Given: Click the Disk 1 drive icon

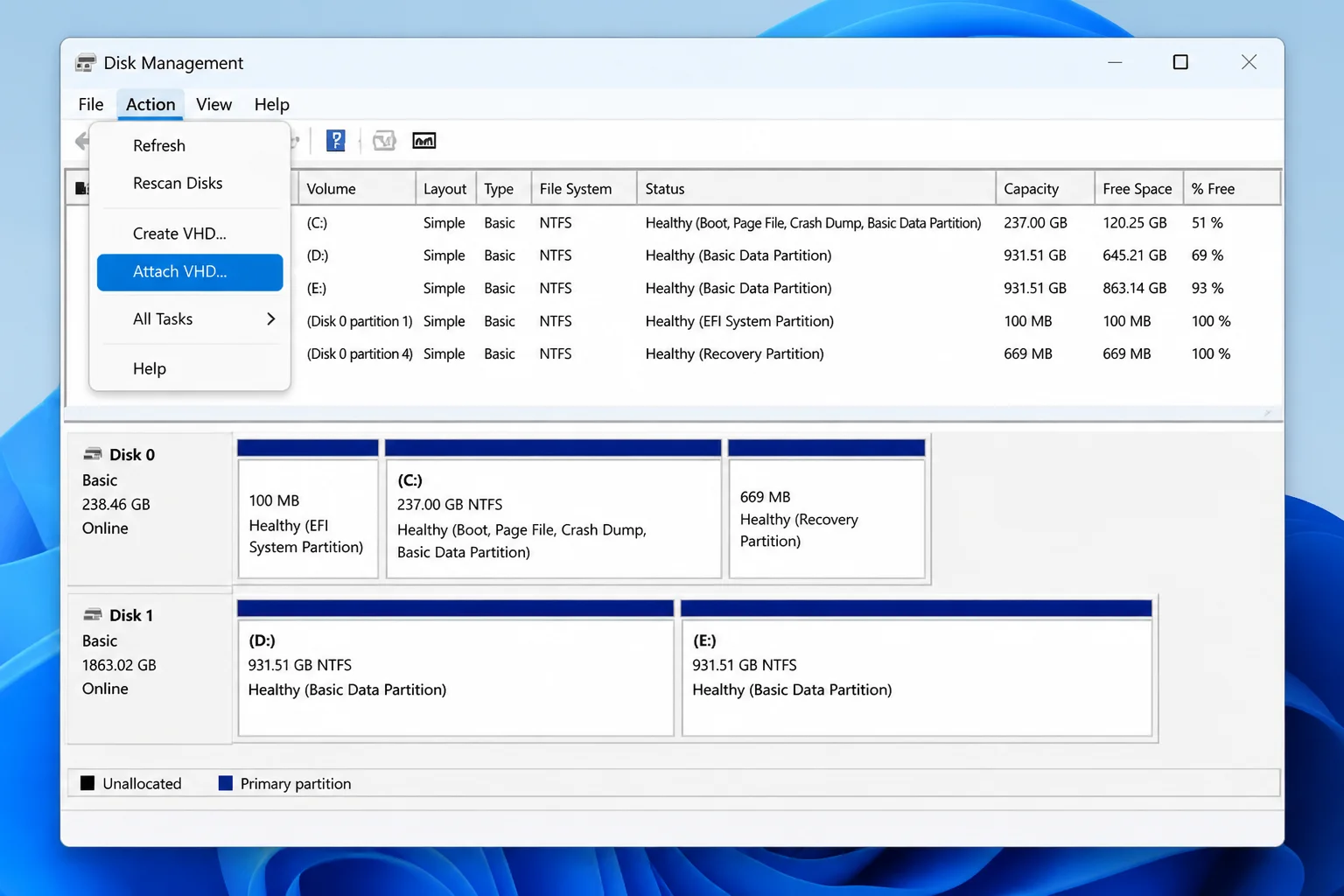Looking at the screenshot, I should (x=93, y=615).
